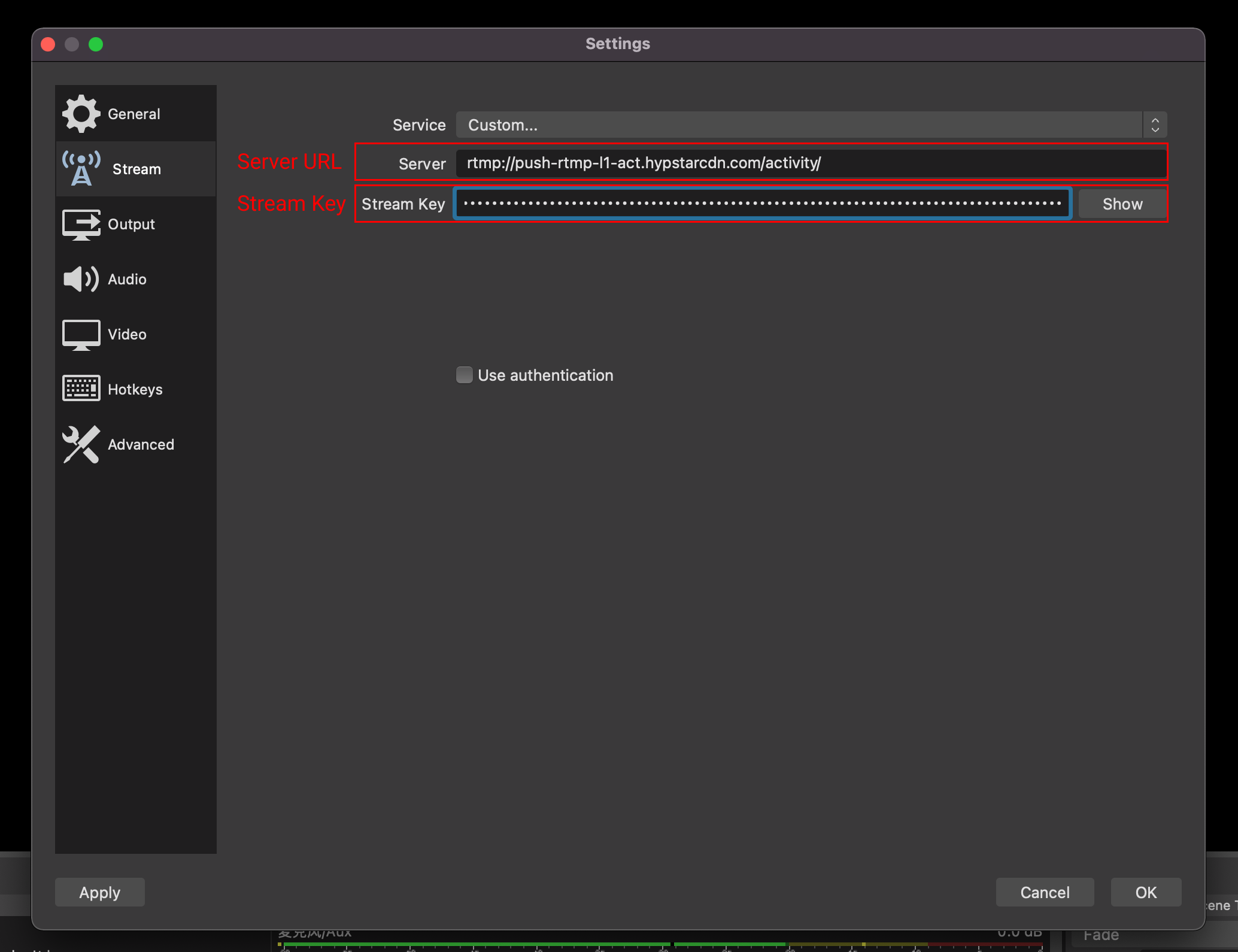Click the Apply button
This screenshot has width=1238, height=952.
tap(100, 892)
